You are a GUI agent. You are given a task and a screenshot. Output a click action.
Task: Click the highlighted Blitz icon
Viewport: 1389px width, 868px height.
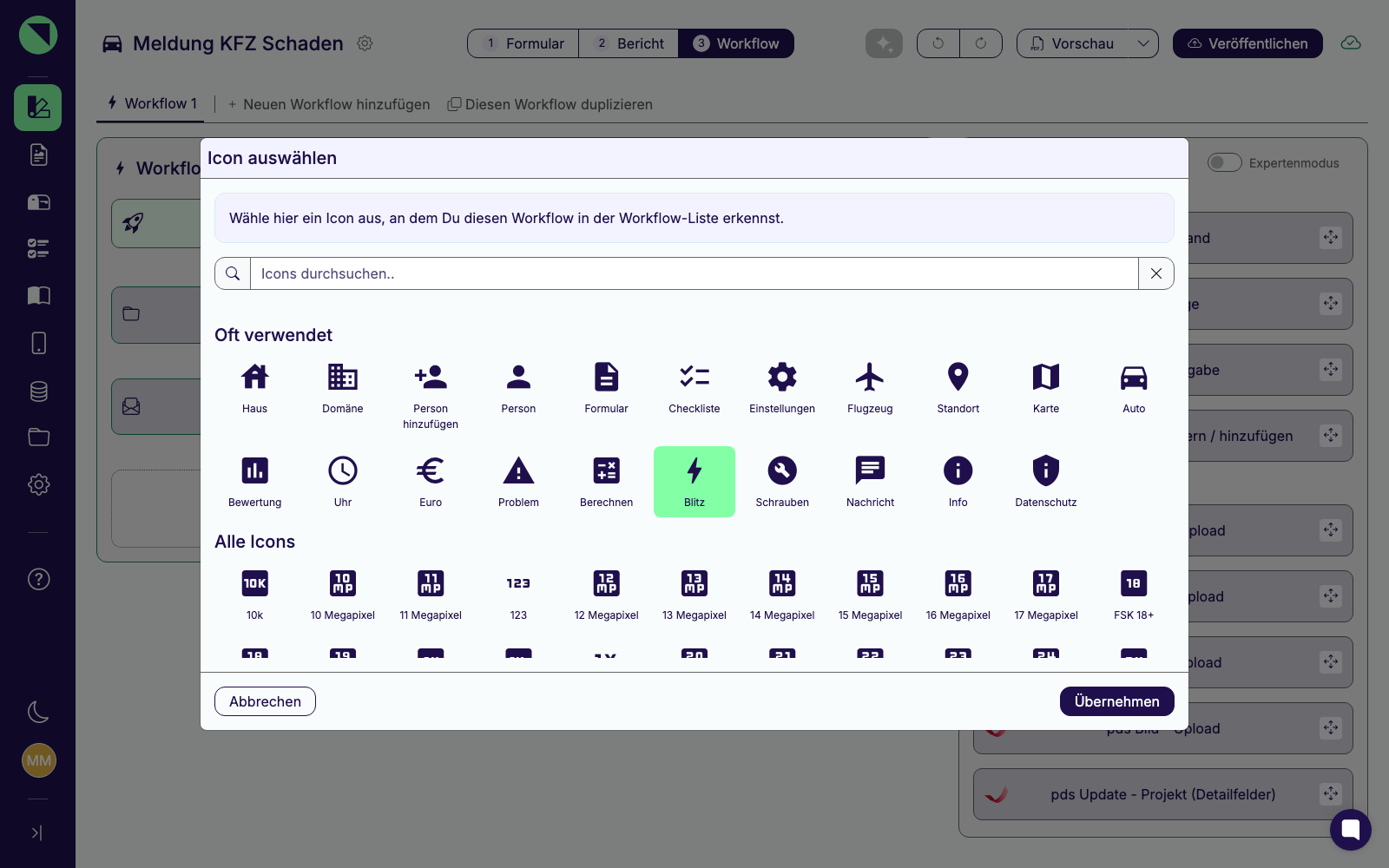pos(694,482)
